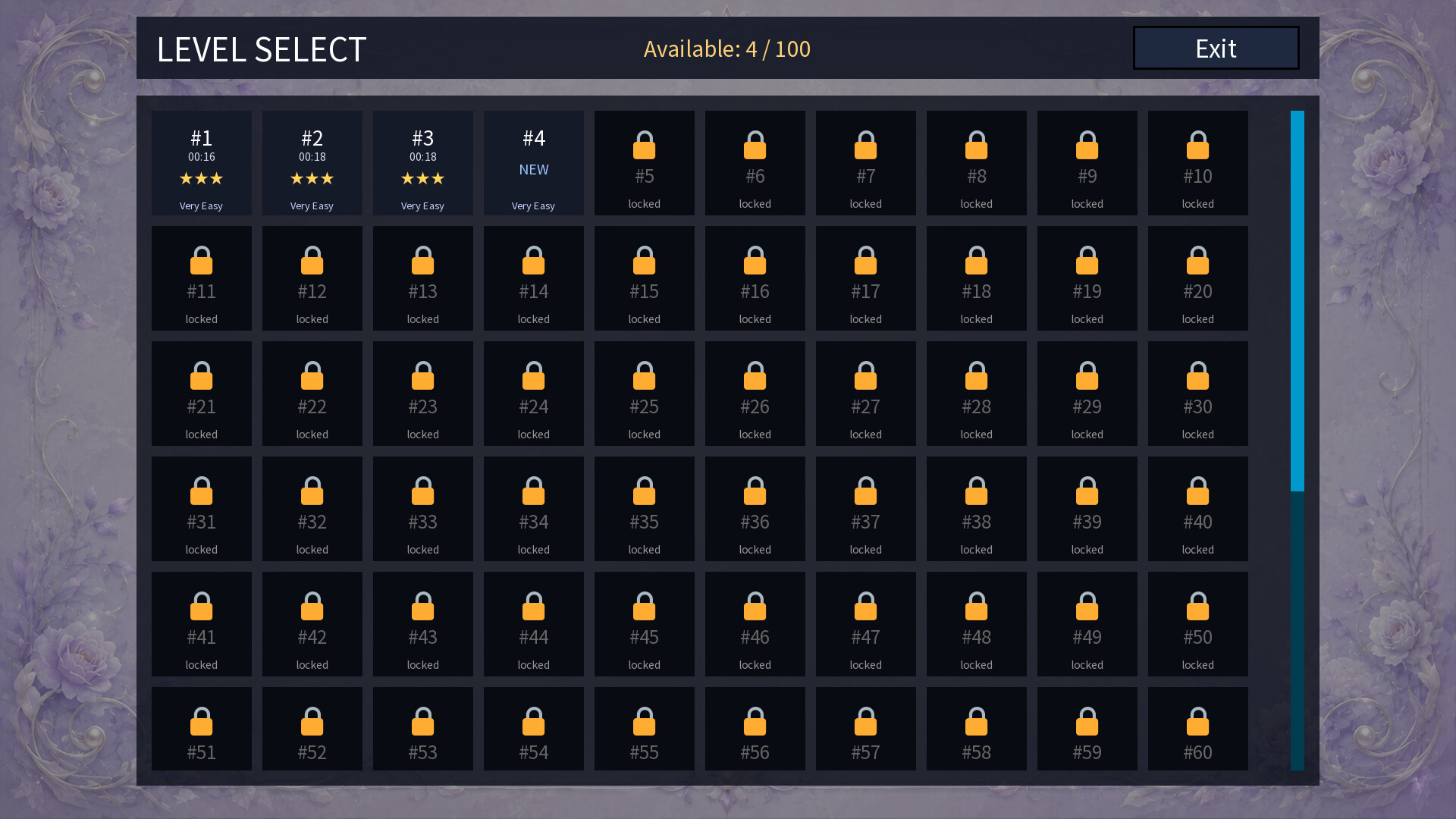Select level #2 with time 00:18
Viewport: 1456px width, 819px height.
coord(312,163)
